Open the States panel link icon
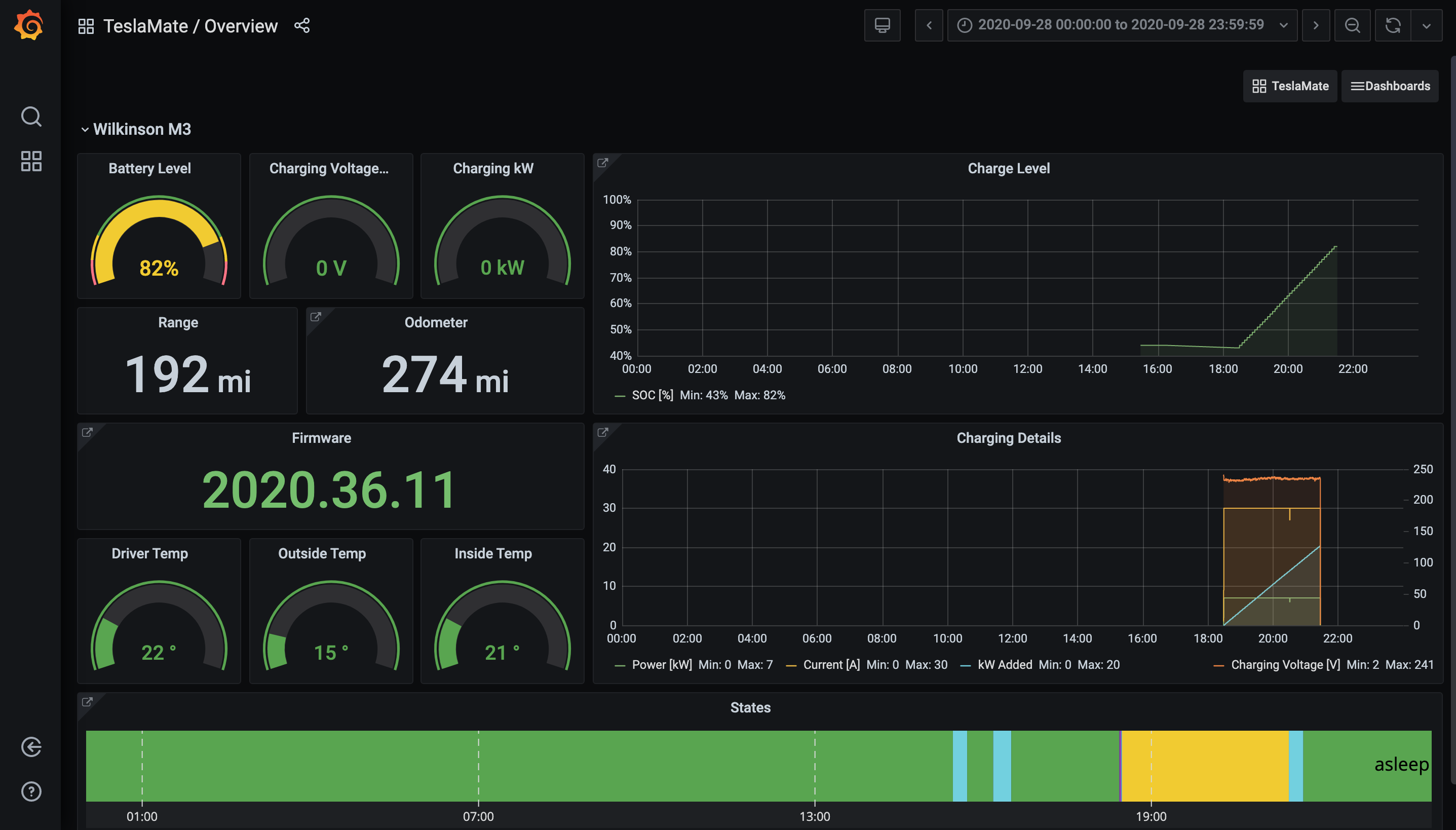This screenshot has width=1456, height=830. [87, 702]
